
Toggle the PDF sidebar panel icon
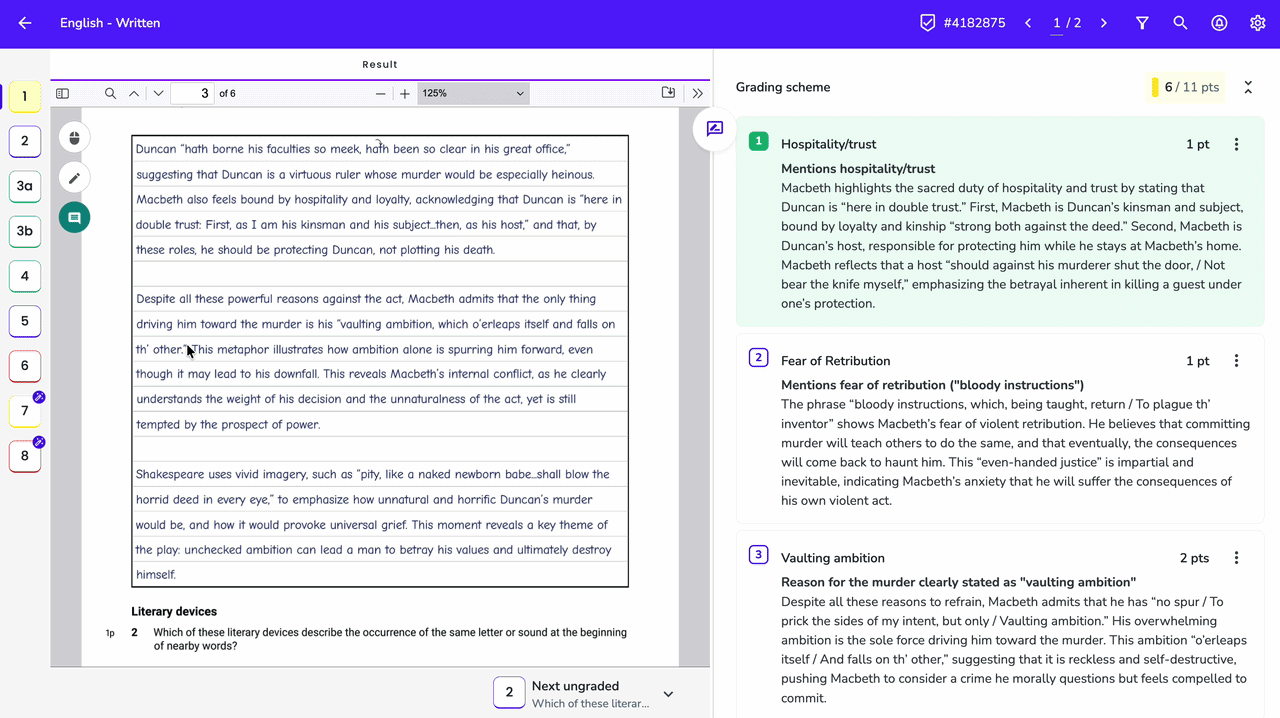click(x=63, y=94)
